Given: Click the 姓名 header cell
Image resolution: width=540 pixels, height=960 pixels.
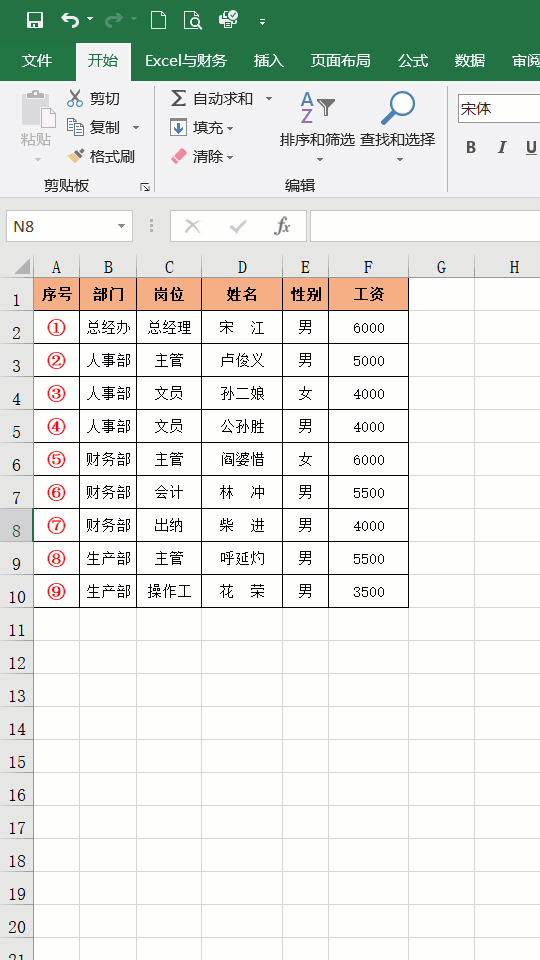Looking at the screenshot, I should (x=242, y=294).
